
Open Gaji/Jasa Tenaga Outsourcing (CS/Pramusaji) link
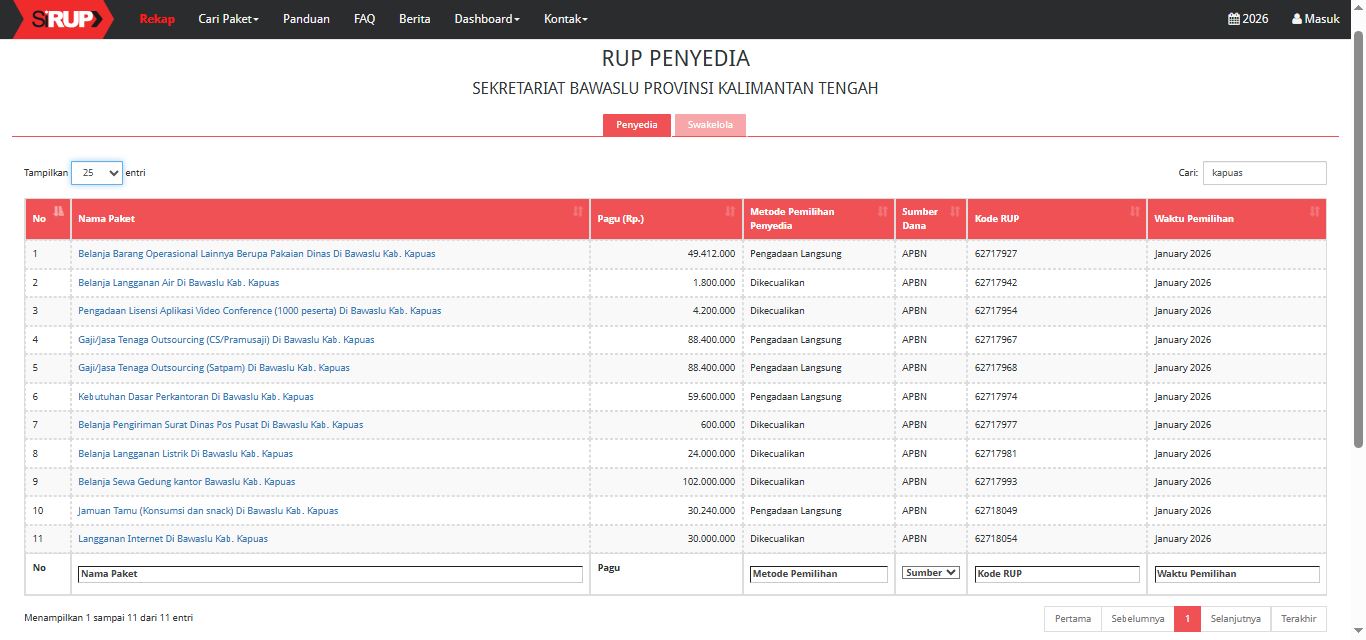[226, 340]
